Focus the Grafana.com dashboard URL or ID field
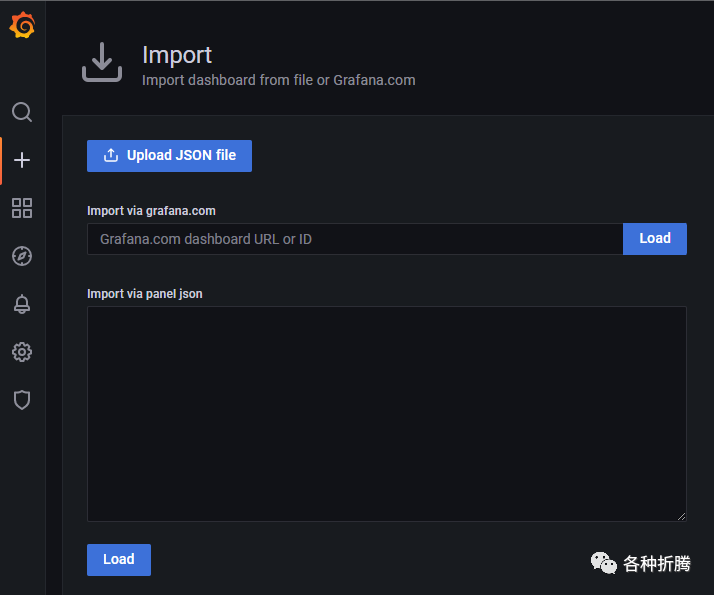This screenshot has width=714, height=595. (355, 239)
